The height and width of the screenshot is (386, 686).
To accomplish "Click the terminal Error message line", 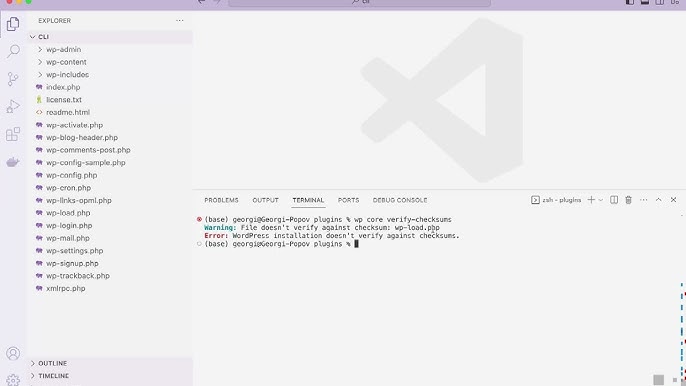I will [x=332, y=235].
